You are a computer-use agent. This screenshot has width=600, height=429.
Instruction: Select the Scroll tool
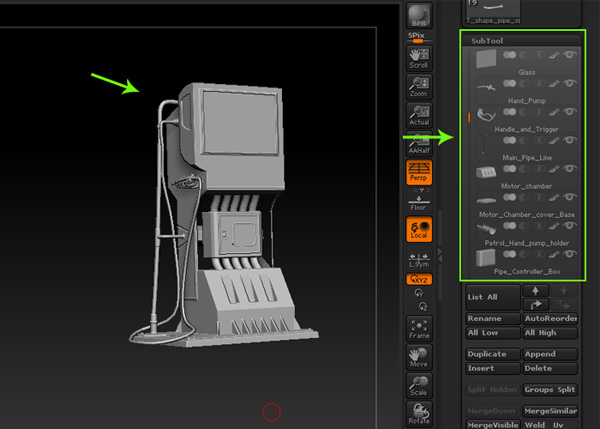pos(418,57)
